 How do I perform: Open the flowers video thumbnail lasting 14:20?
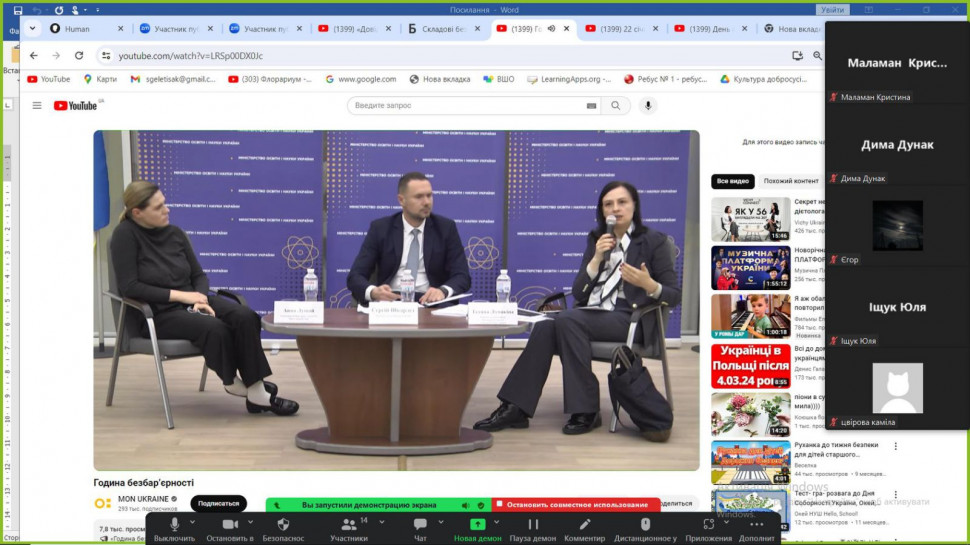750,414
